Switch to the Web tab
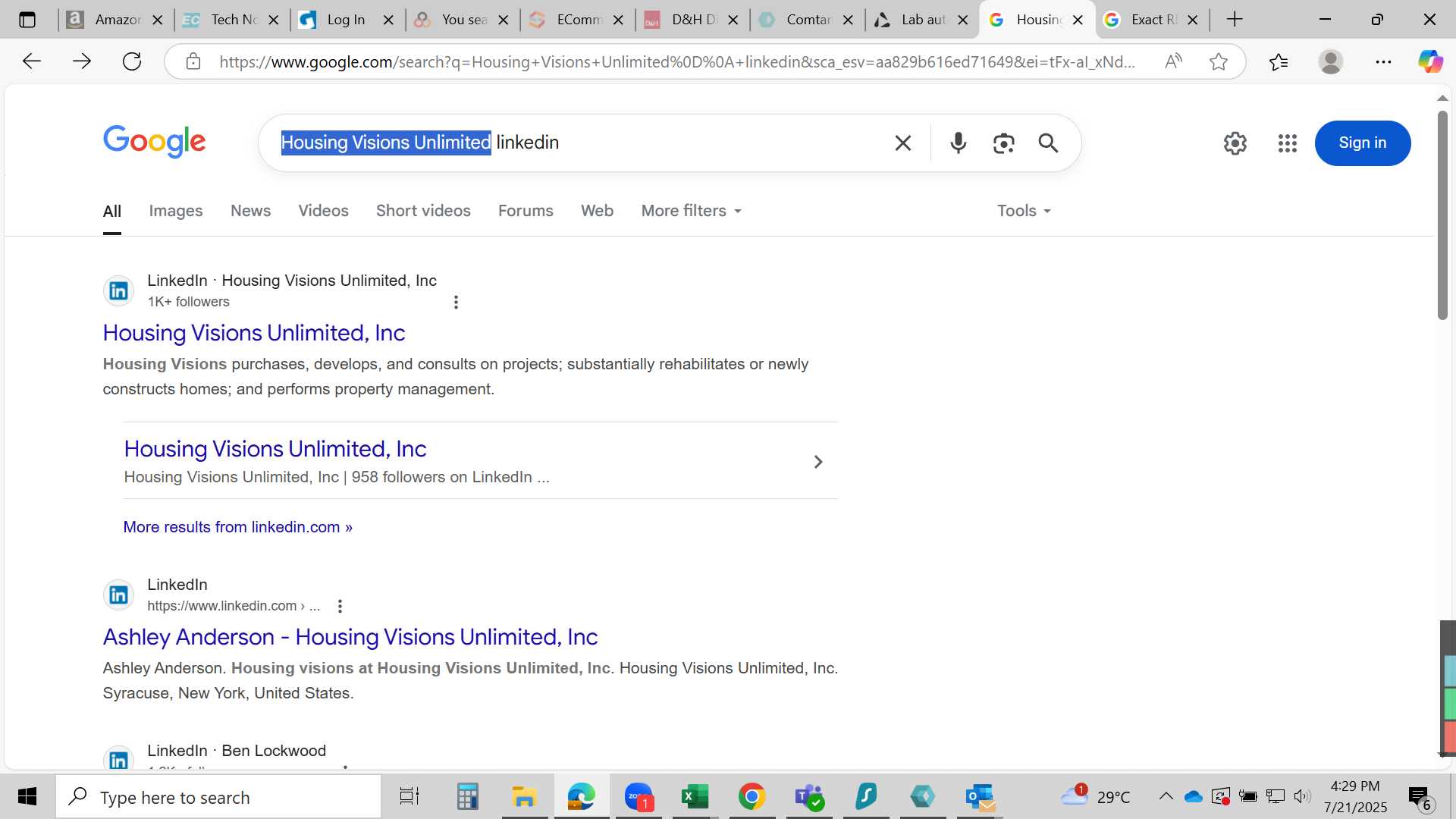Image resolution: width=1456 pixels, height=819 pixels. [597, 211]
